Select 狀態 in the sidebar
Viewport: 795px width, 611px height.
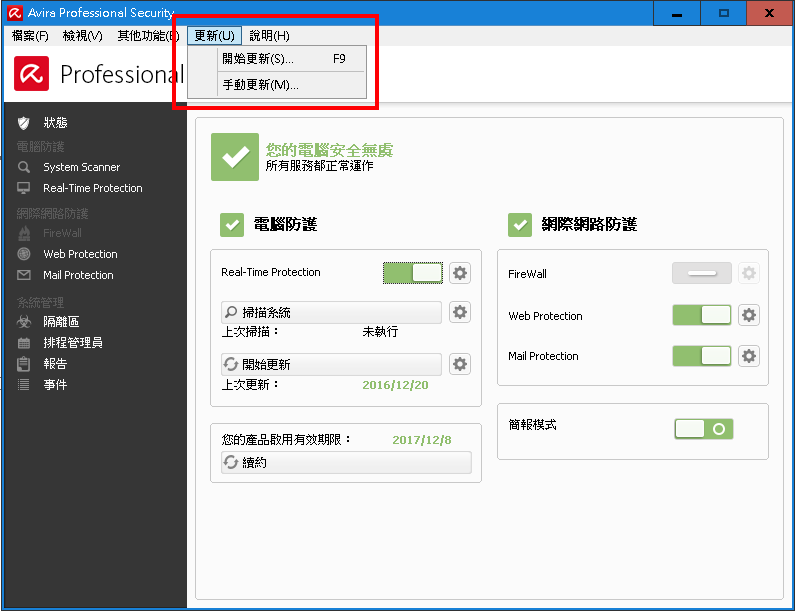point(55,123)
